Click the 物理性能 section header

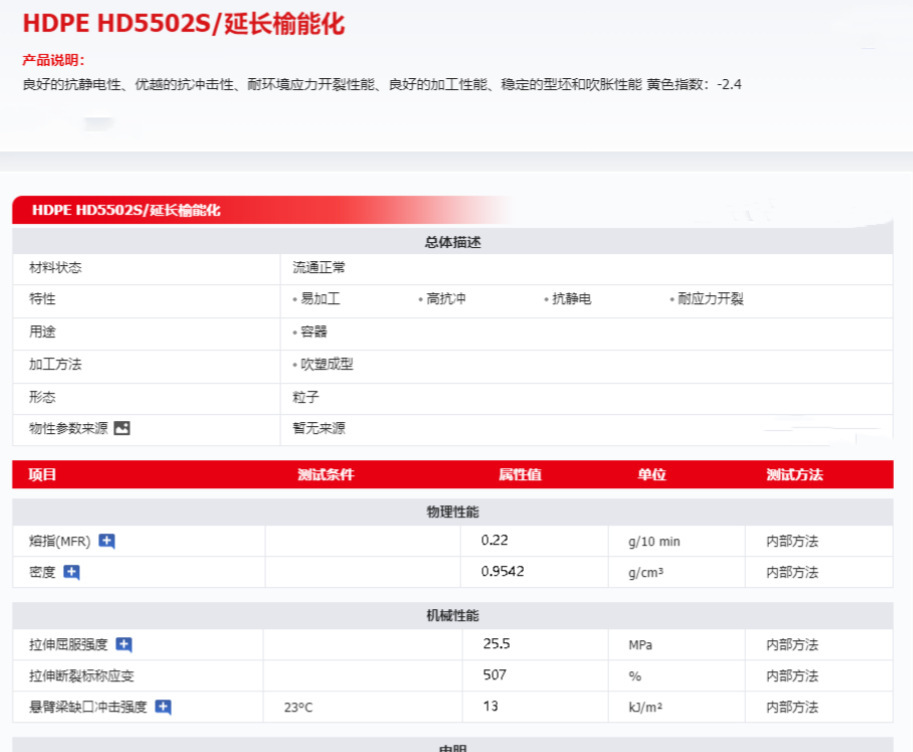pyautogui.click(x=452, y=512)
